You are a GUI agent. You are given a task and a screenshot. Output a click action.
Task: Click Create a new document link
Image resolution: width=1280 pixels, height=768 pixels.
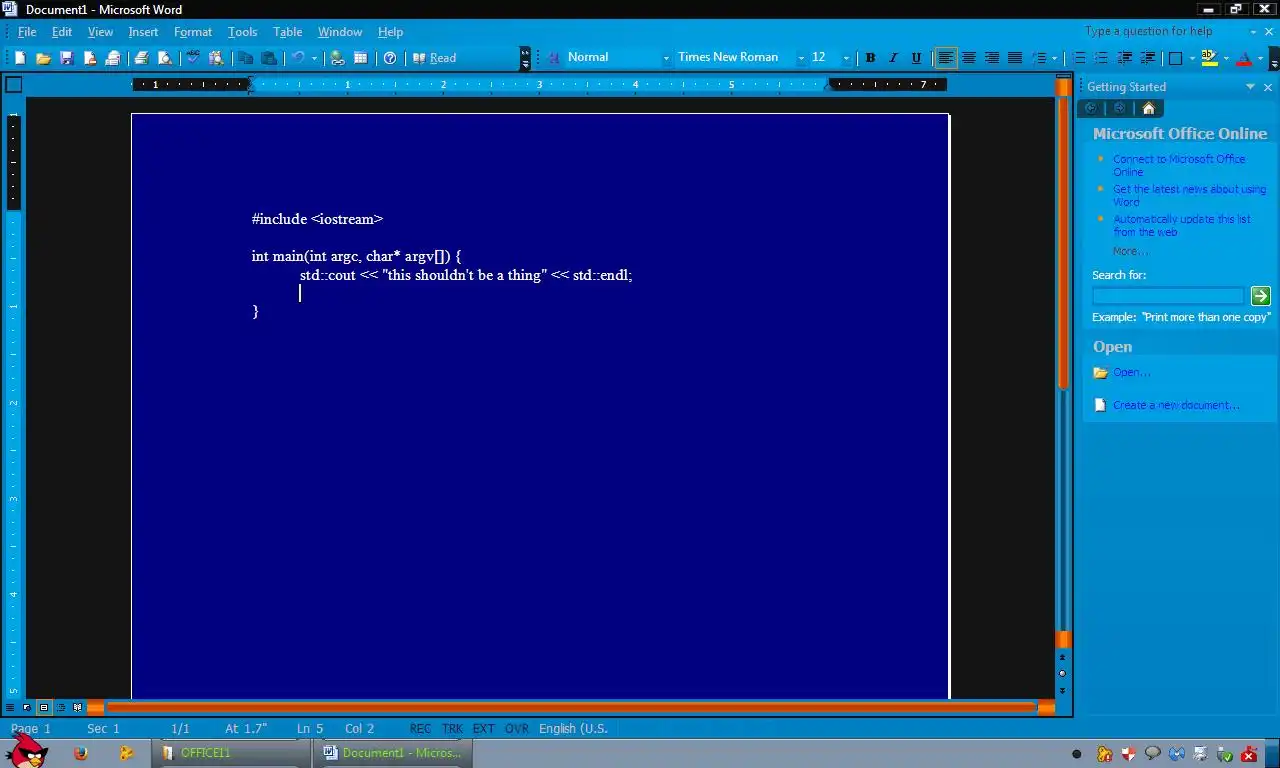tap(1176, 405)
